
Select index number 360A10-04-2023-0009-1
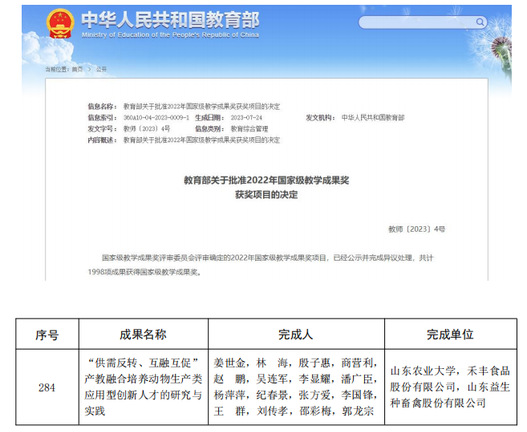click(x=156, y=118)
